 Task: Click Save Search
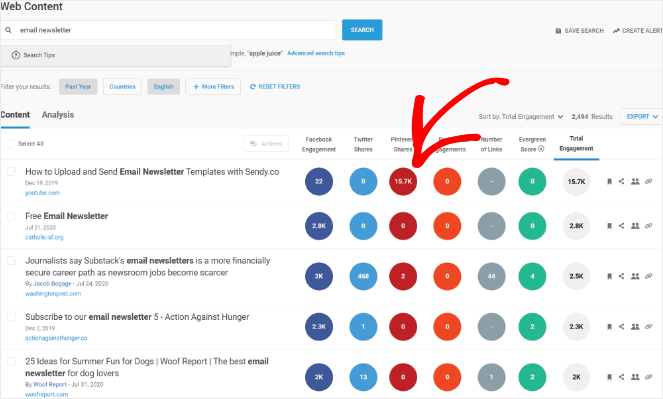pos(580,31)
